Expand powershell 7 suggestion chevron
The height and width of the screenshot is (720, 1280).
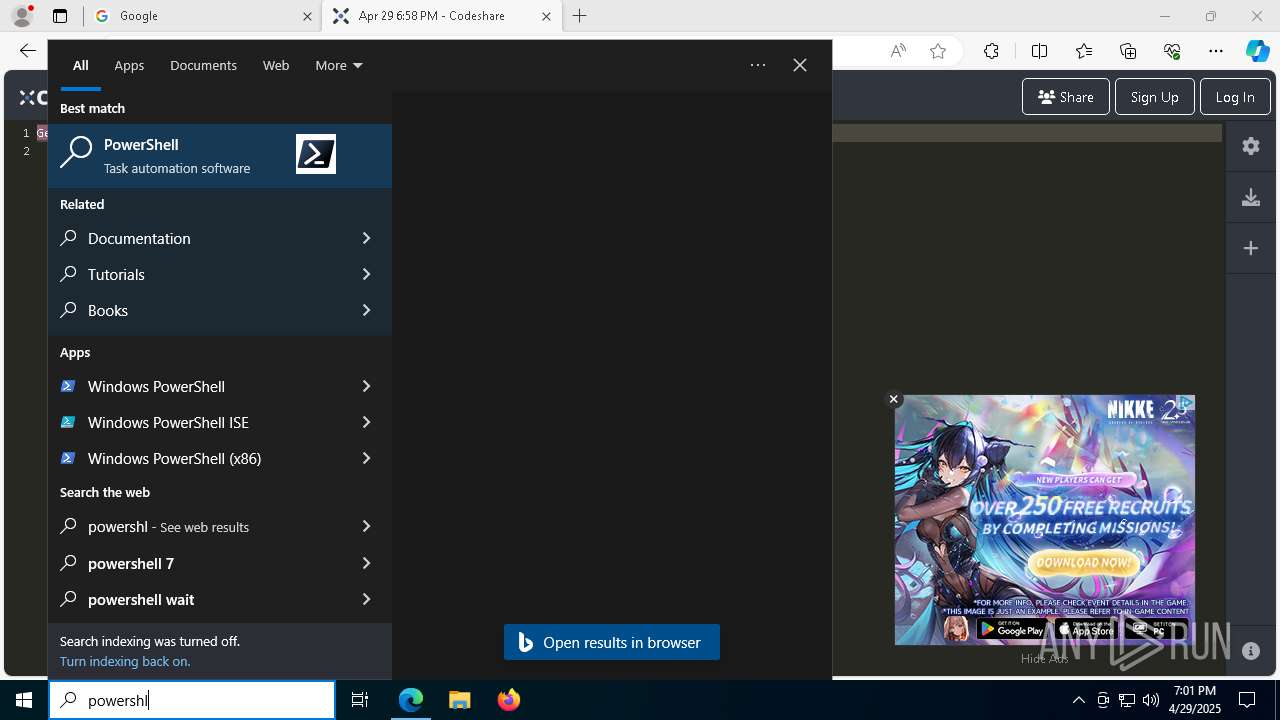click(366, 563)
